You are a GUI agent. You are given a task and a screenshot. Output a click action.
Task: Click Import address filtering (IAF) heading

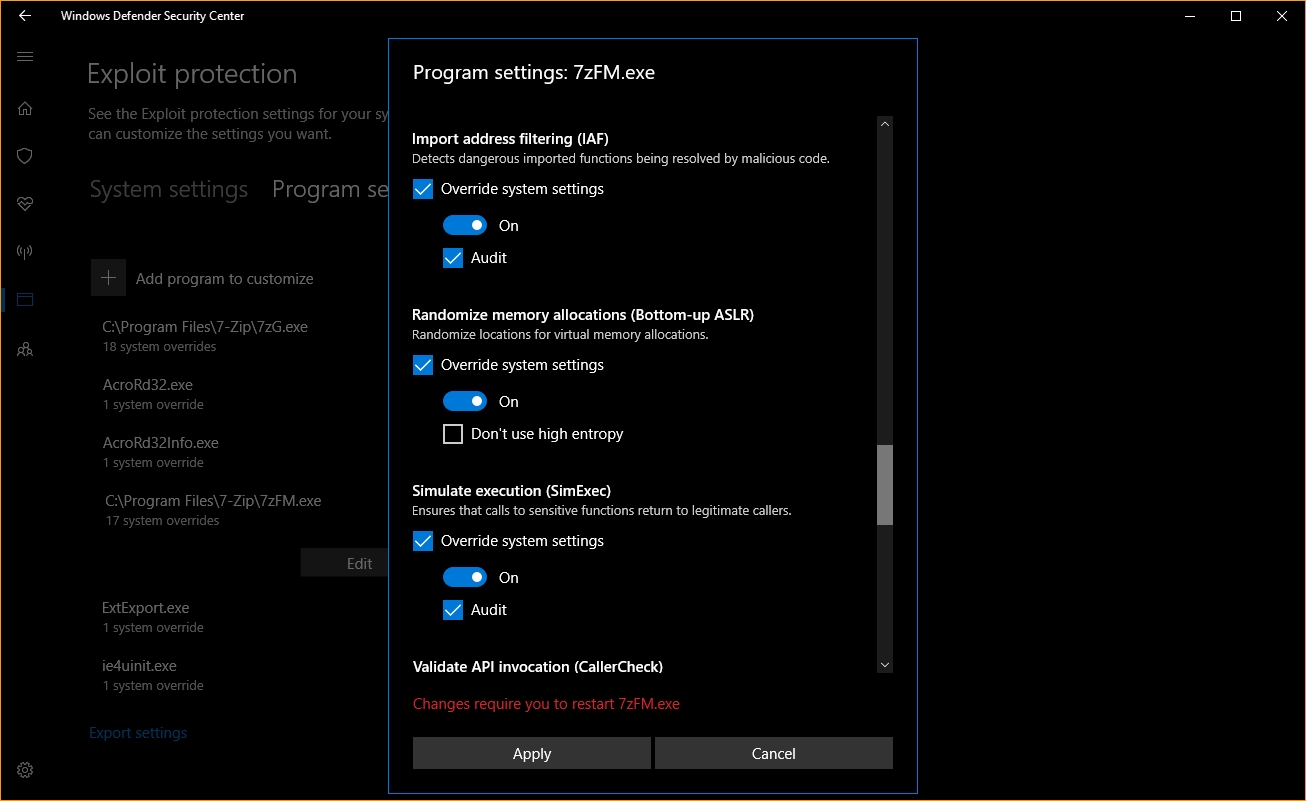coord(511,139)
